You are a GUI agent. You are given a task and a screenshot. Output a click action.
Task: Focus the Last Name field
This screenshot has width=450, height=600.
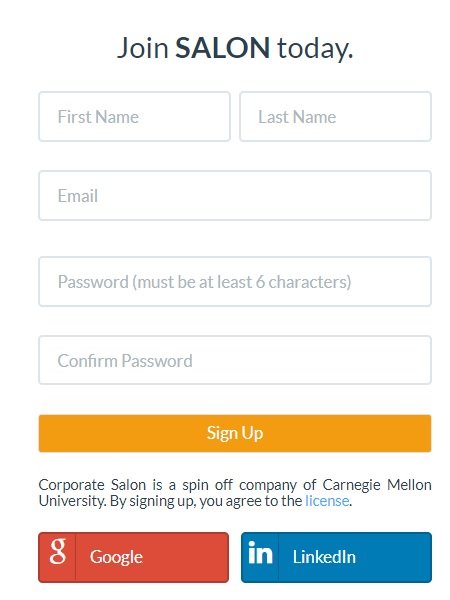click(x=336, y=117)
